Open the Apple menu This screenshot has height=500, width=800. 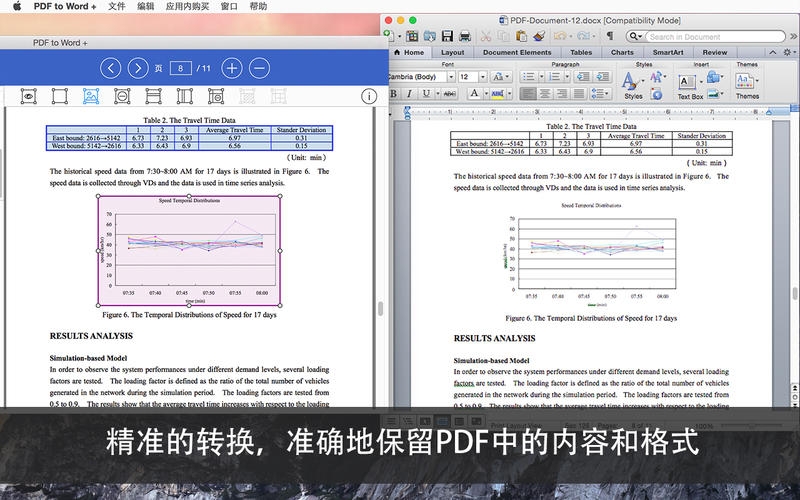pyautogui.click(x=17, y=6)
